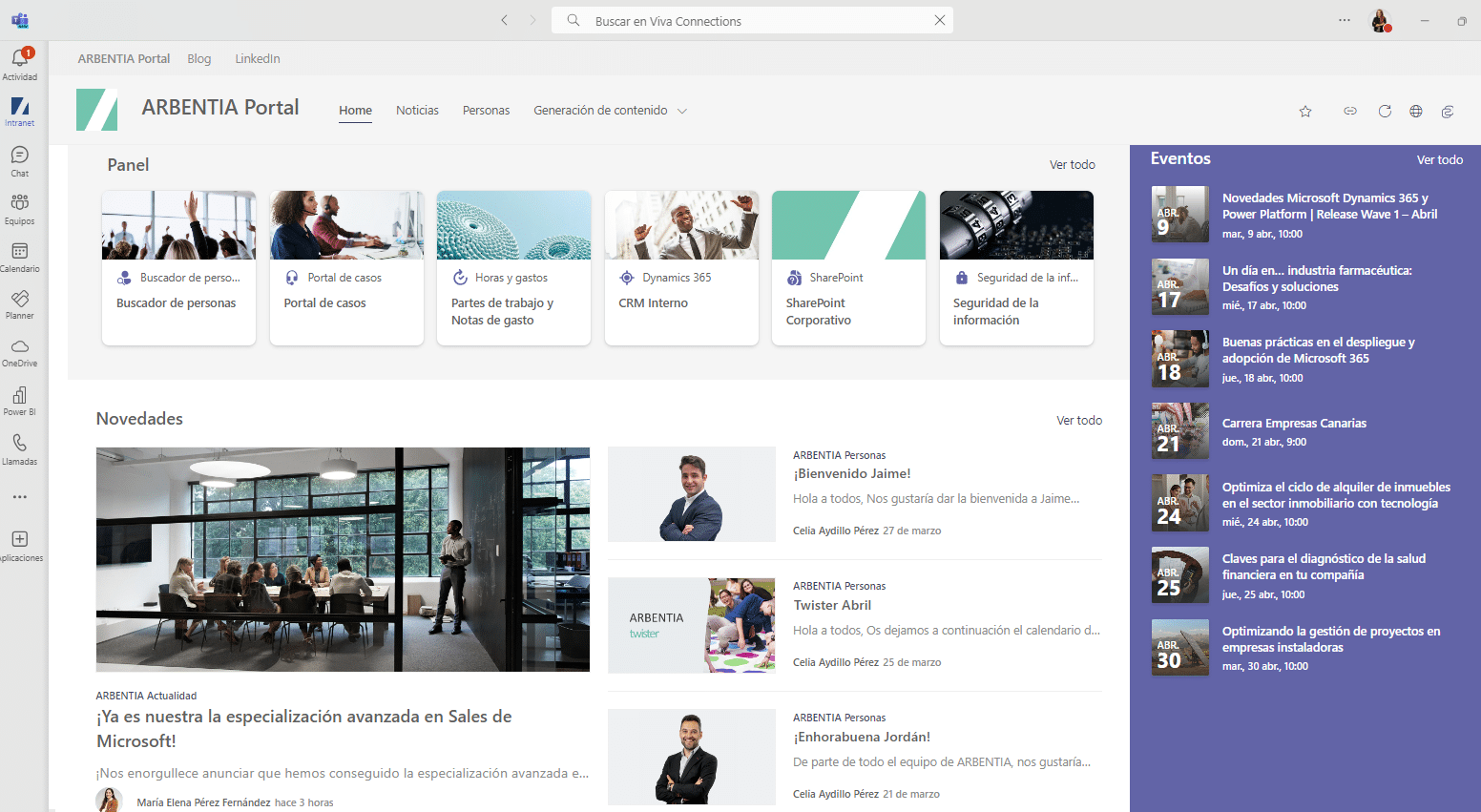
Task: Open the Twister Abril news headline
Action: [832, 606]
